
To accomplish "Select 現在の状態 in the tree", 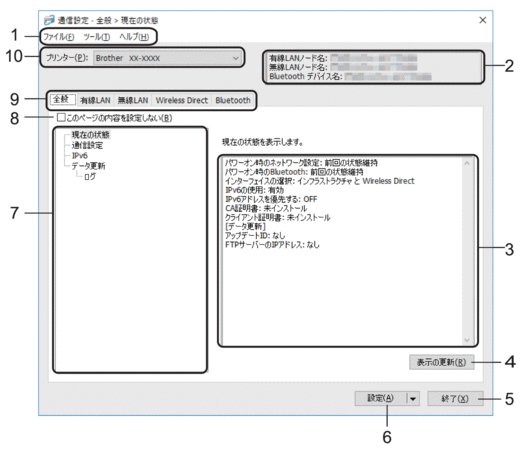I will (x=90, y=135).
